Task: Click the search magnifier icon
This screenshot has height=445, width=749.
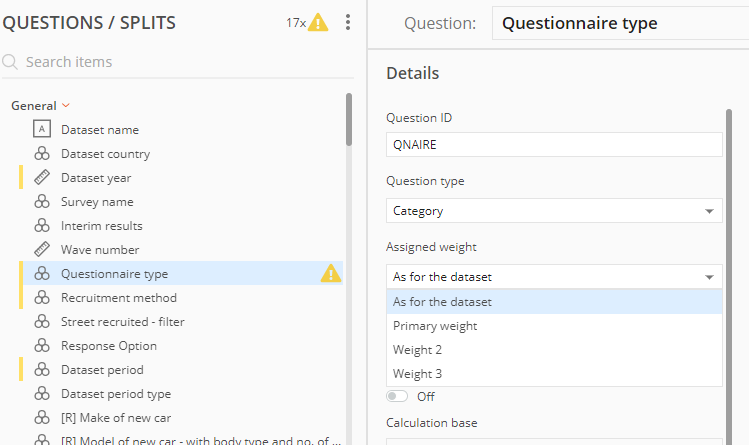Action: (10, 62)
